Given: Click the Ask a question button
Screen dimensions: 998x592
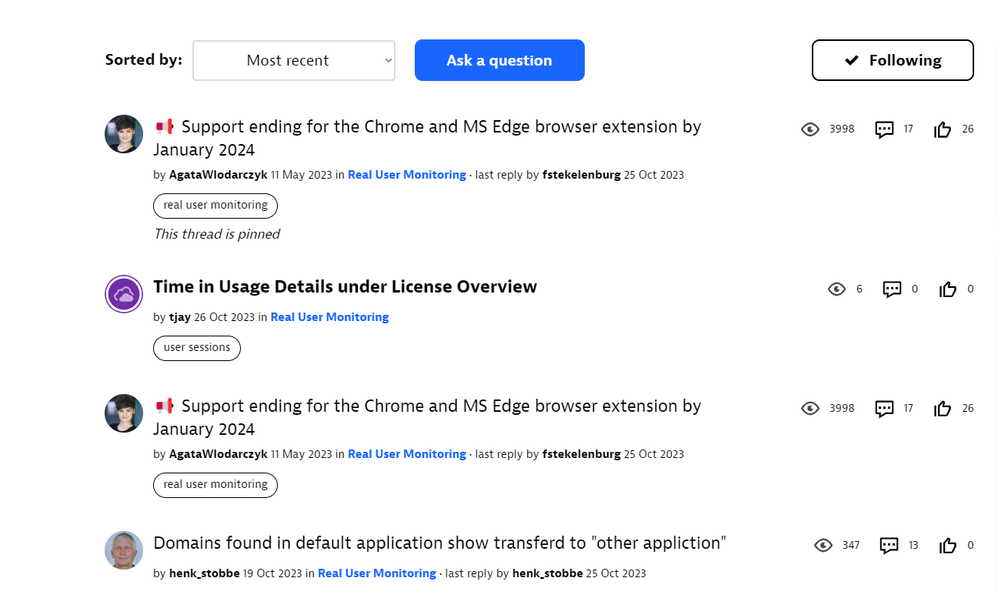Looking at the screenshot, I should pos(499,60).
